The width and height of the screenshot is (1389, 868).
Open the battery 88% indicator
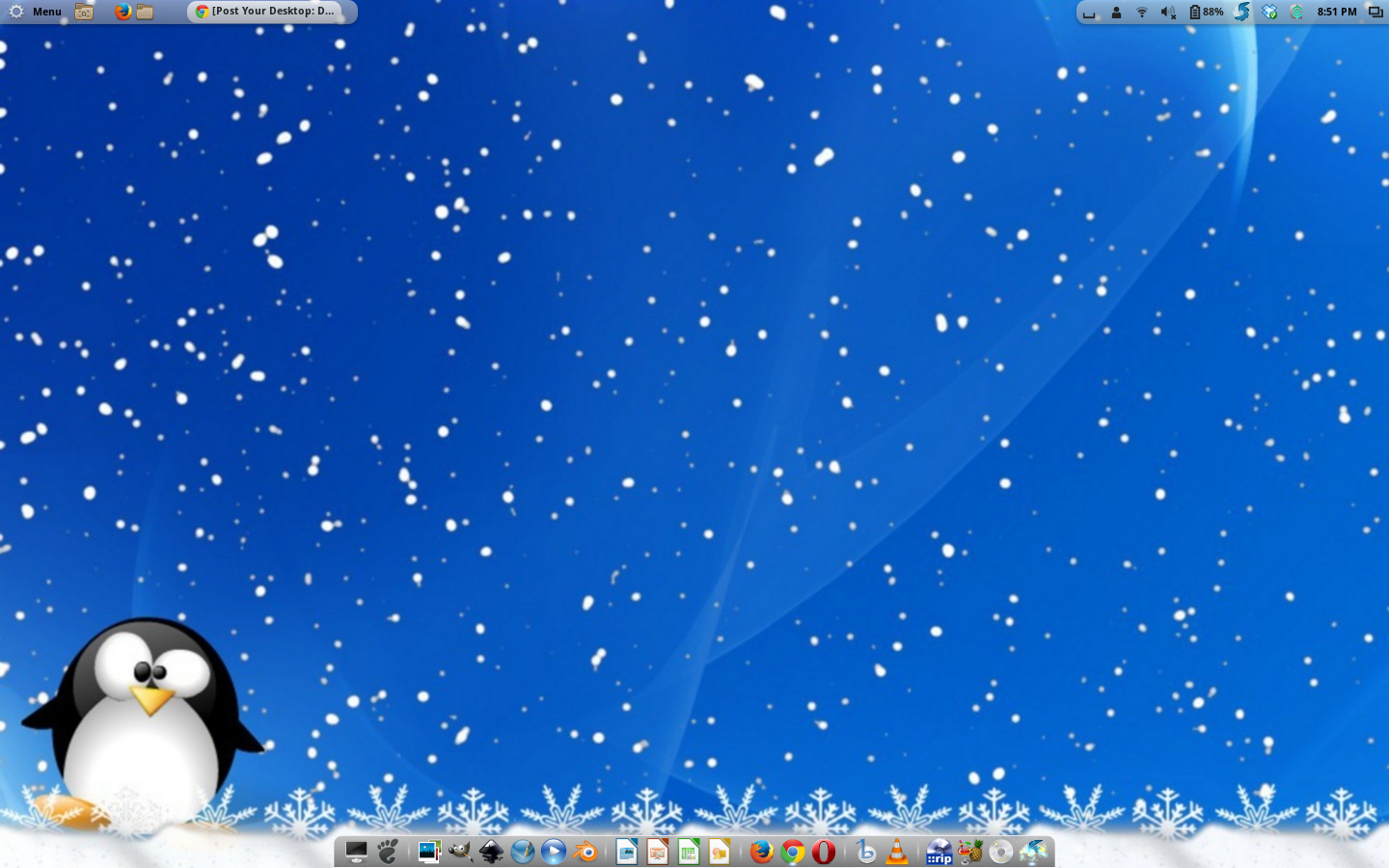(x=1206, y=13)
